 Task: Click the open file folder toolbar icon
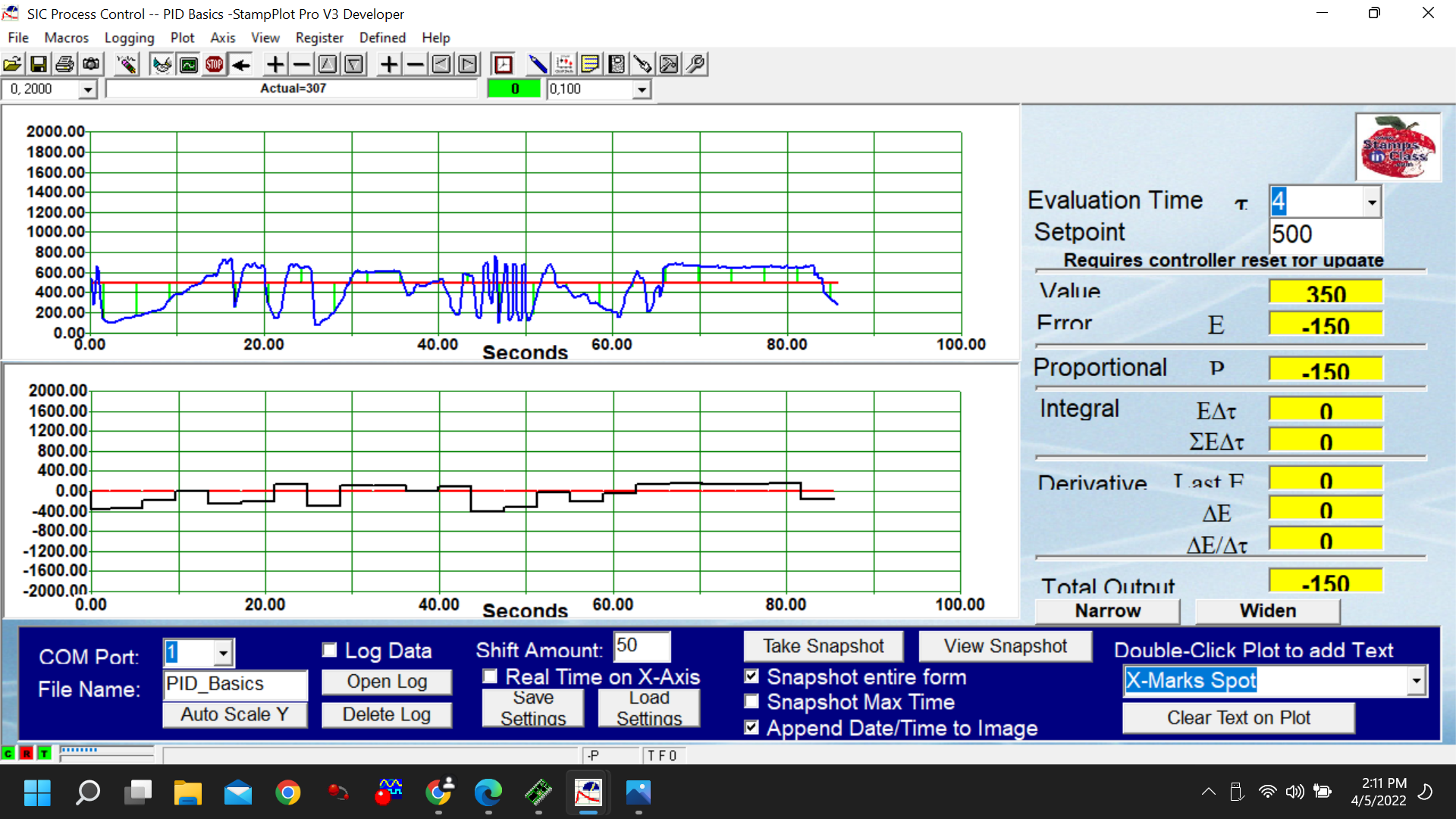(13, 64)
